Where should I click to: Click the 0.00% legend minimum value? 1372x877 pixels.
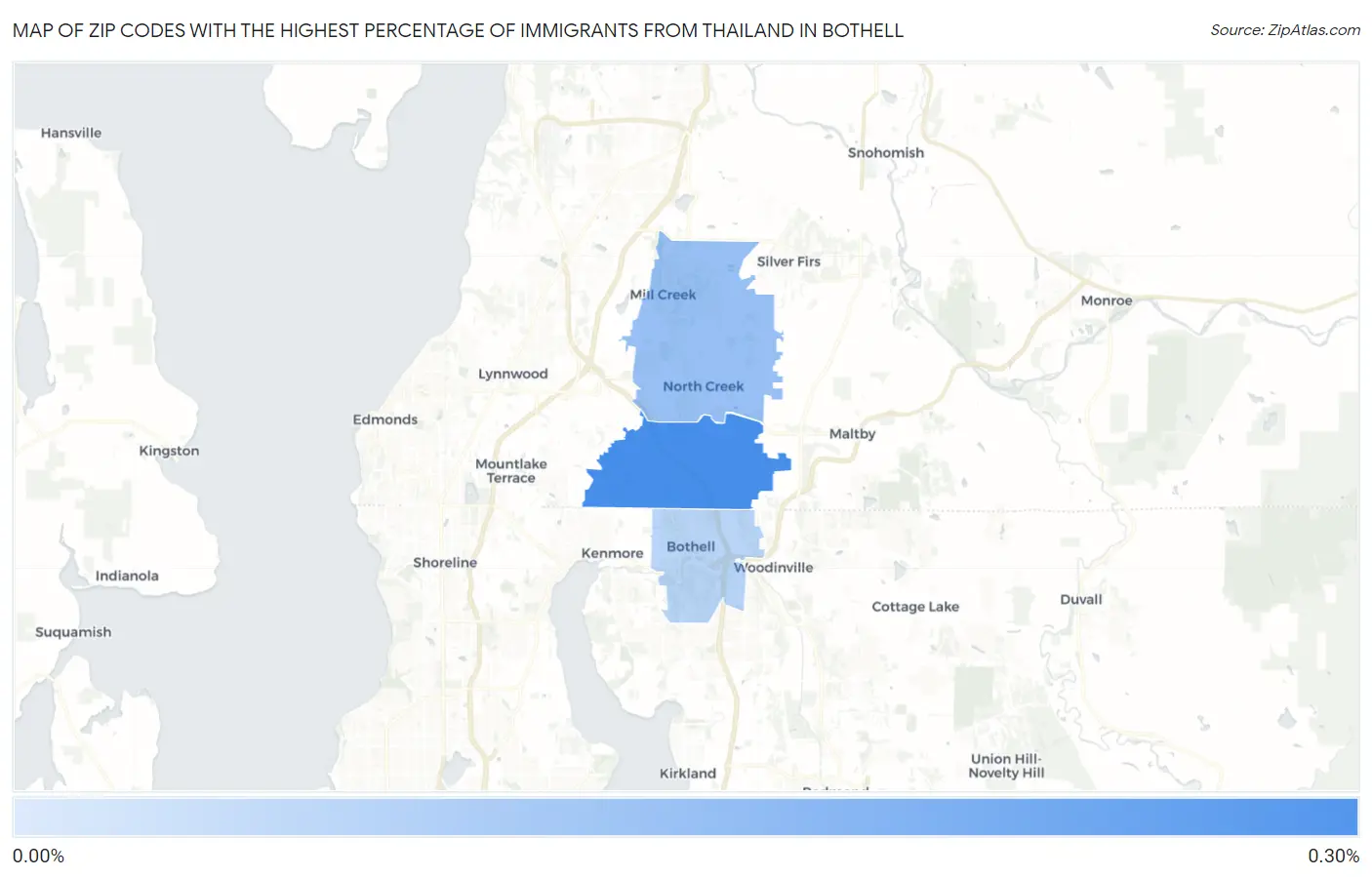point(38,856)
